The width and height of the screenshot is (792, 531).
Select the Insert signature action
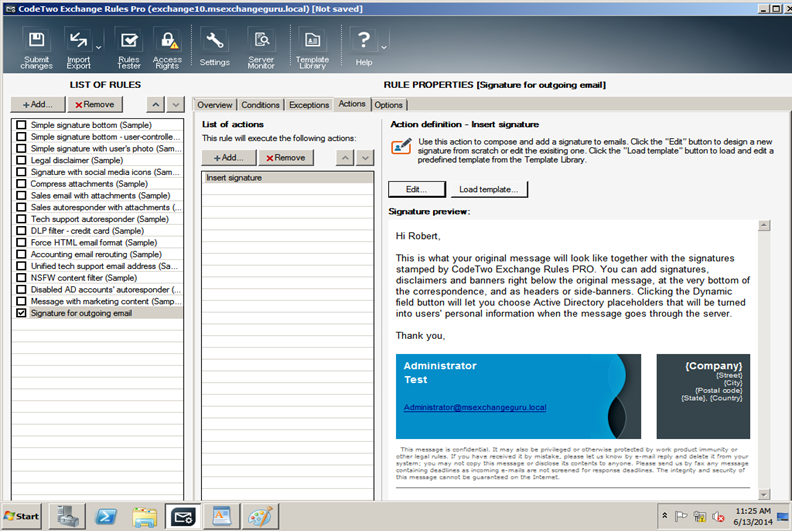(x=287, y=178)
